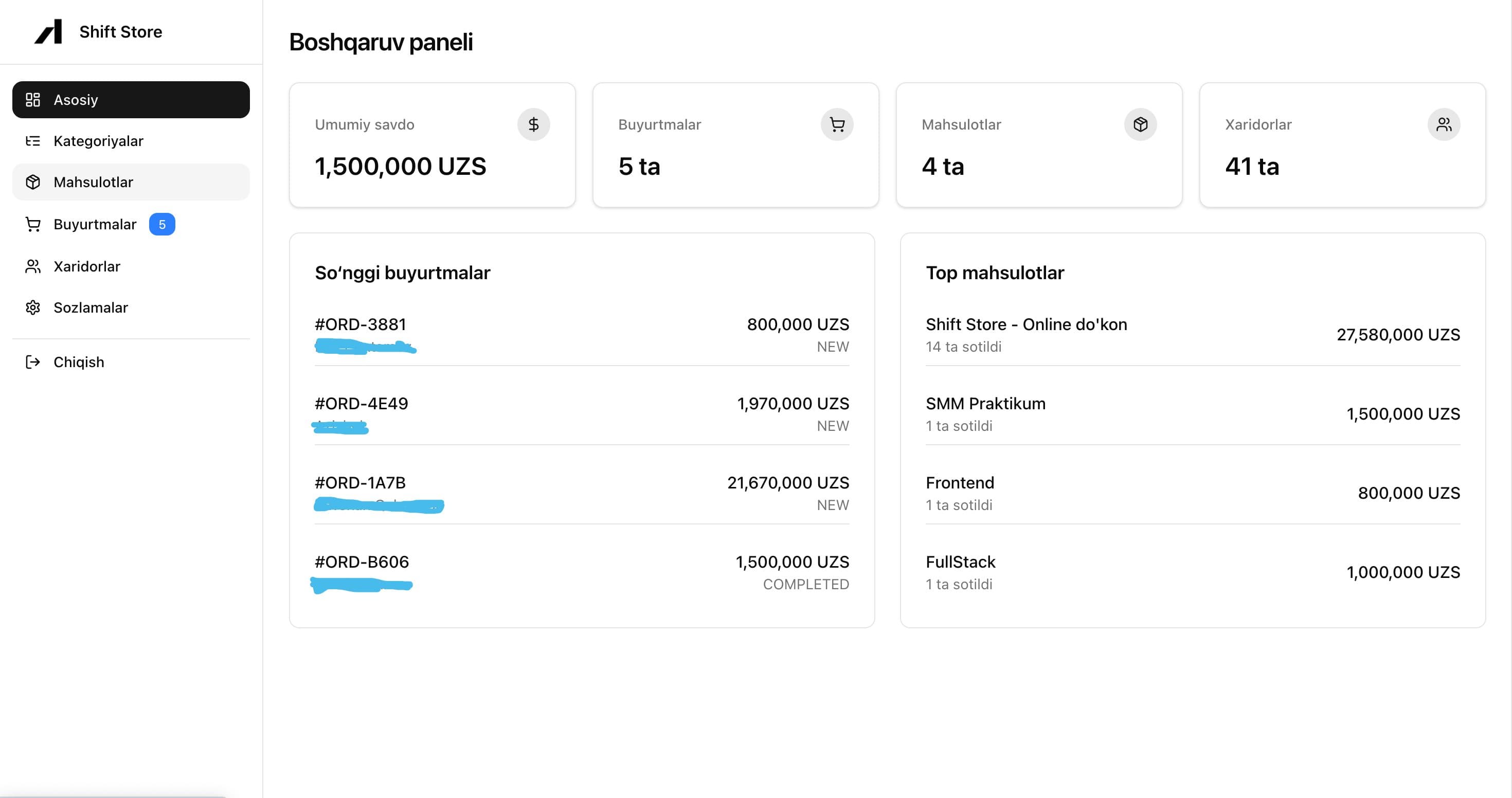Click the cart icon in Buyurtmalar card
The height and width of the screenshot is (798, 1512).
(x=836, y=124)
